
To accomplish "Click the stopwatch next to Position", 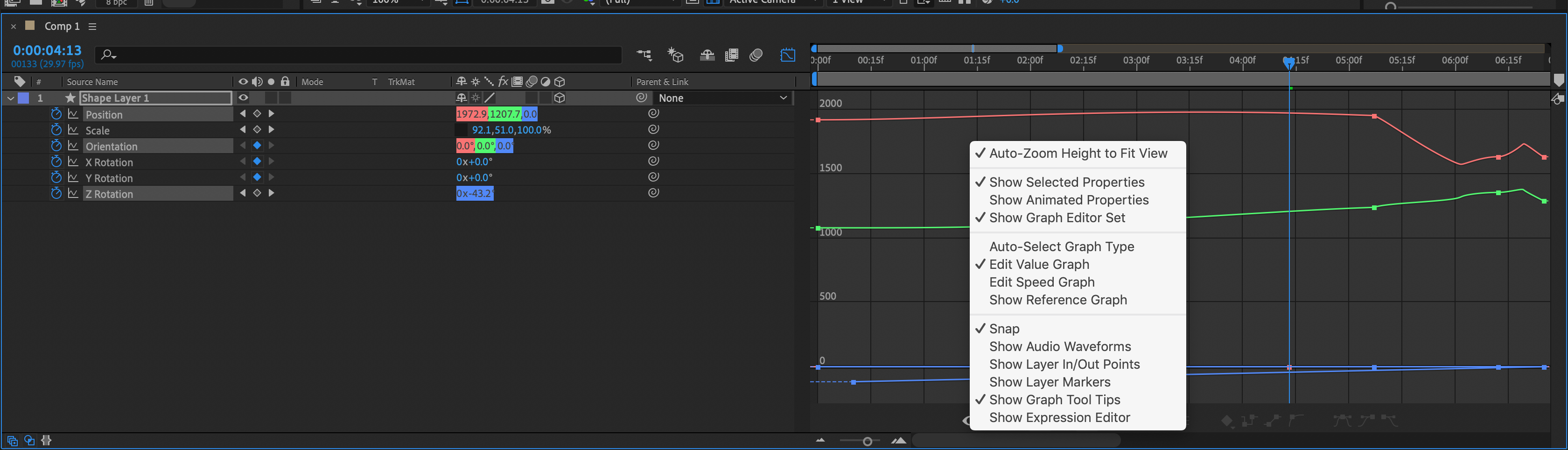I will [x=56, y=114].
